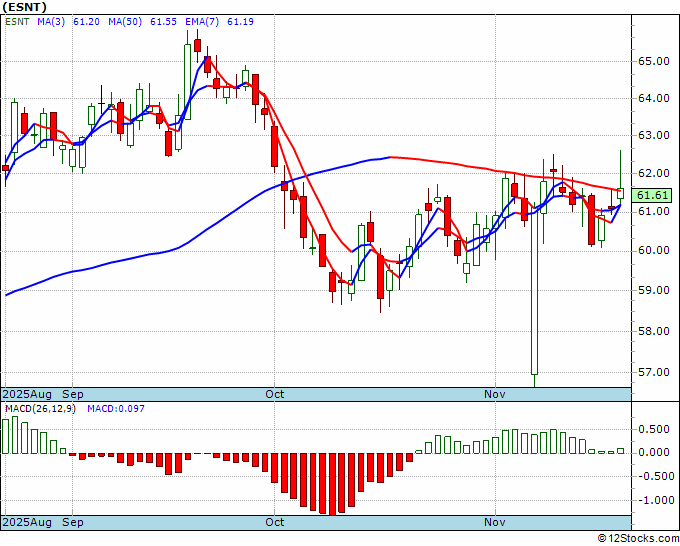Screen dimensions: 680x546
Task: Click the 63.00 price axis label
Action: [654, 135]
